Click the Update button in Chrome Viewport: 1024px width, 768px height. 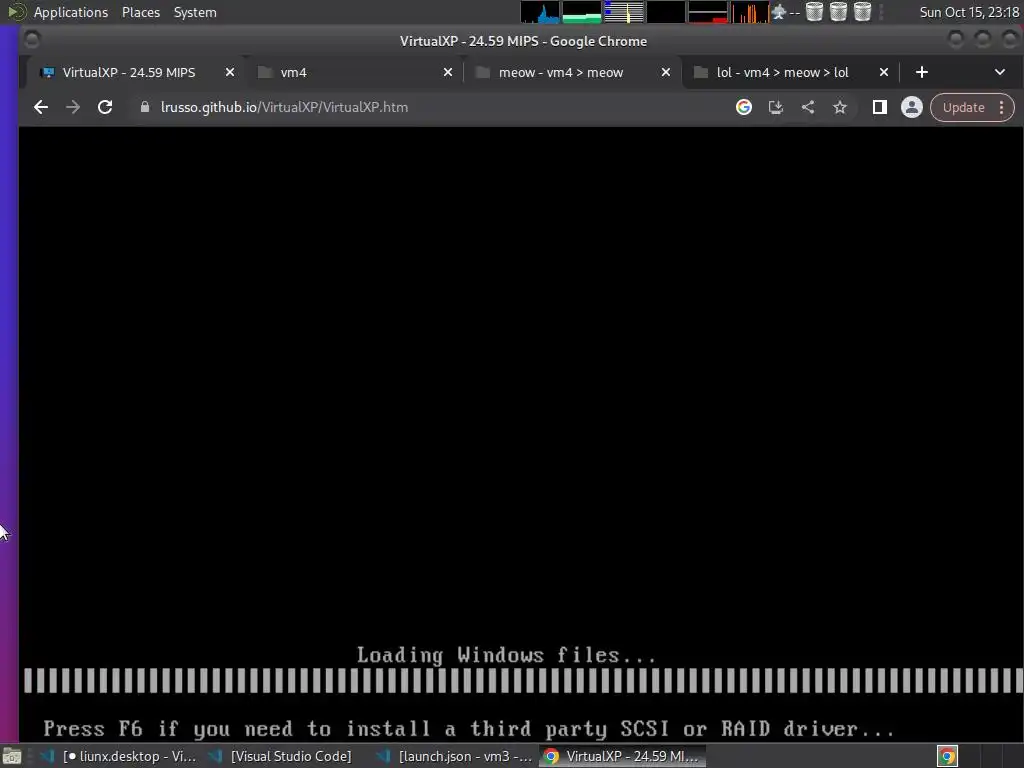click(963, 107)
